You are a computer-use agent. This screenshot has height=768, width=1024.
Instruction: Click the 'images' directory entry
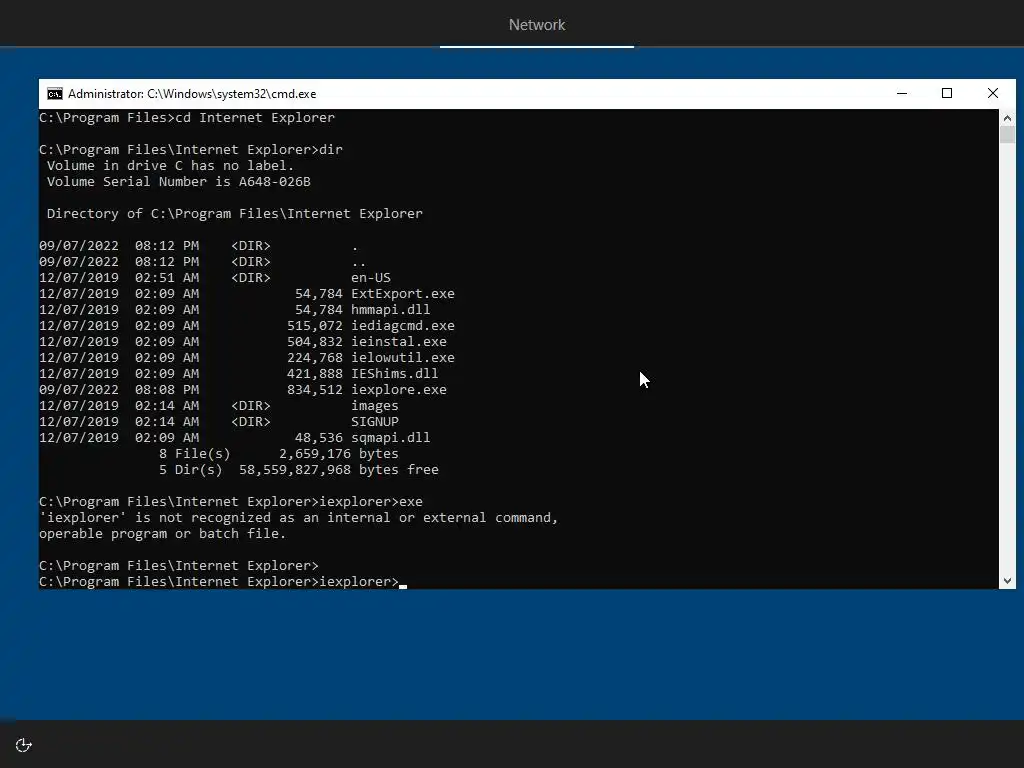click(x=375, y=406)
